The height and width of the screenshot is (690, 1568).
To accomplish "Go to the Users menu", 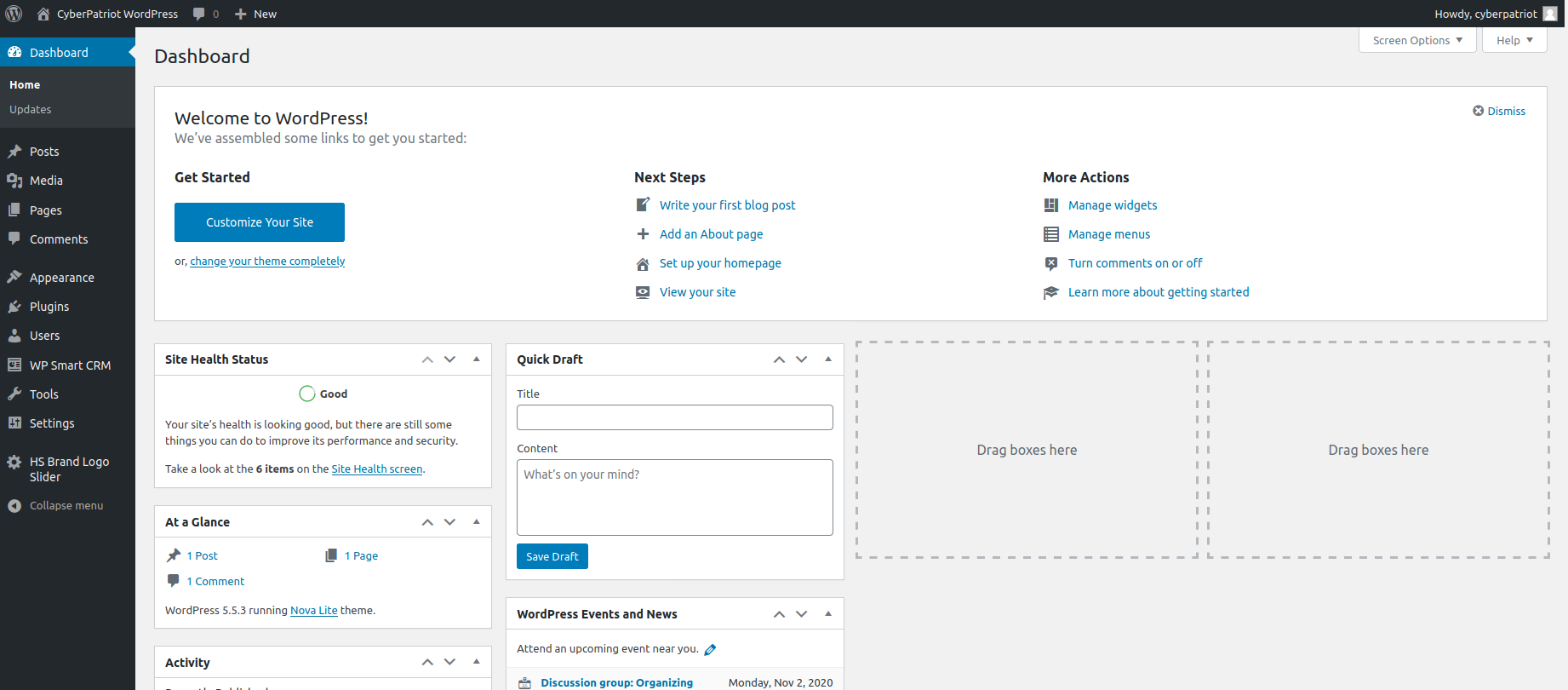I will 44,336.
